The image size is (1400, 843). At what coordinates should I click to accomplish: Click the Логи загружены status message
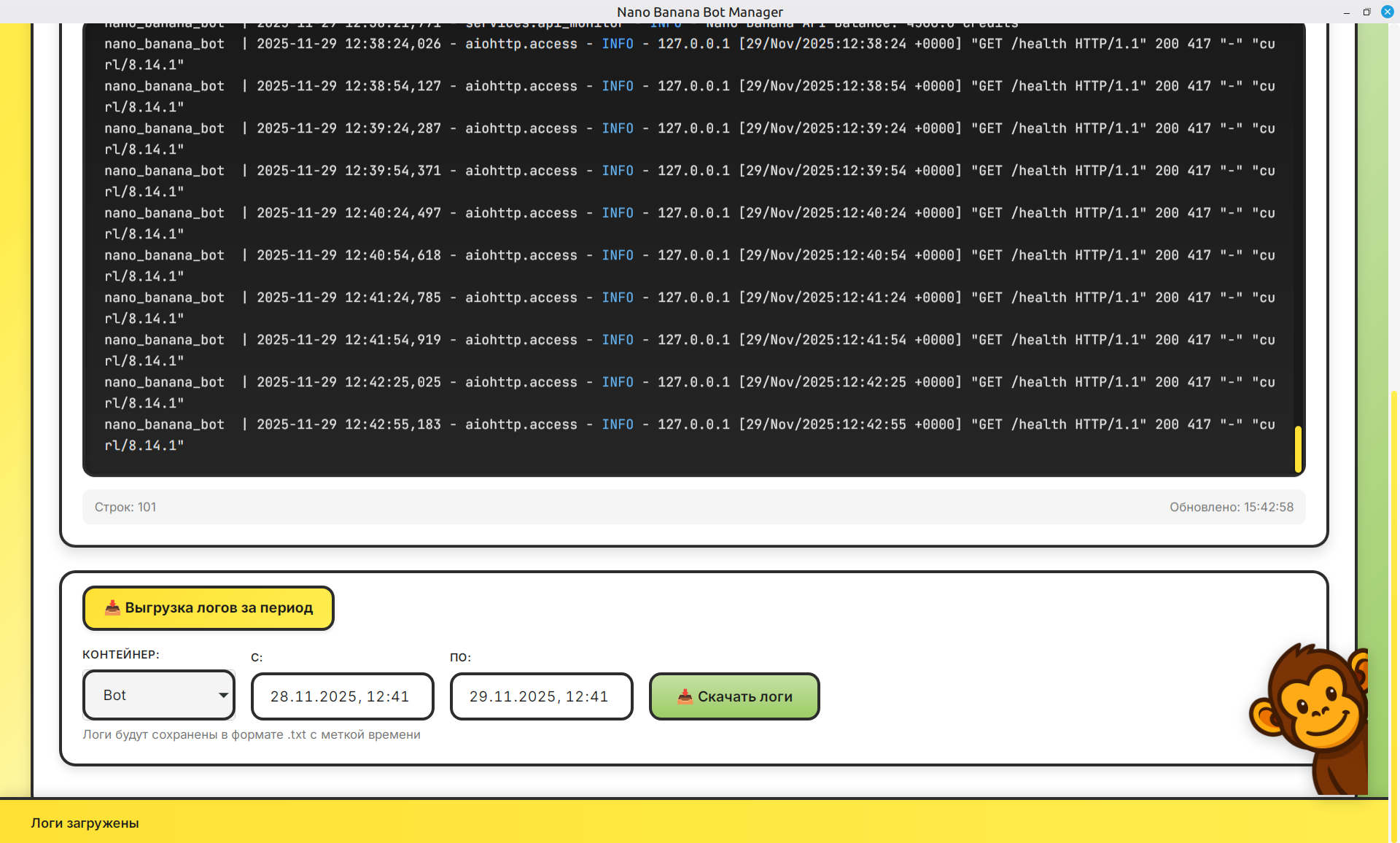pyautogui.click(x=85, y=823)
